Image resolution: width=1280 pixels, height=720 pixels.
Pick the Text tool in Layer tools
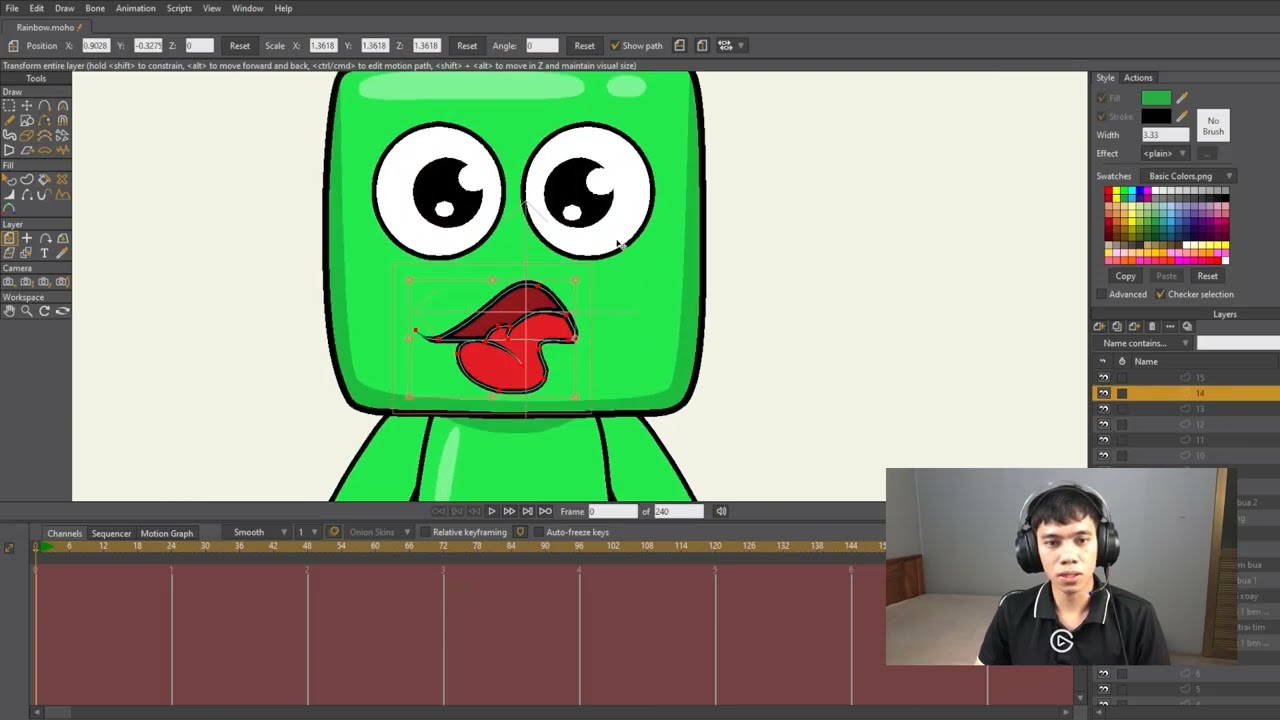pyautogui.click(x=45, y=253)
